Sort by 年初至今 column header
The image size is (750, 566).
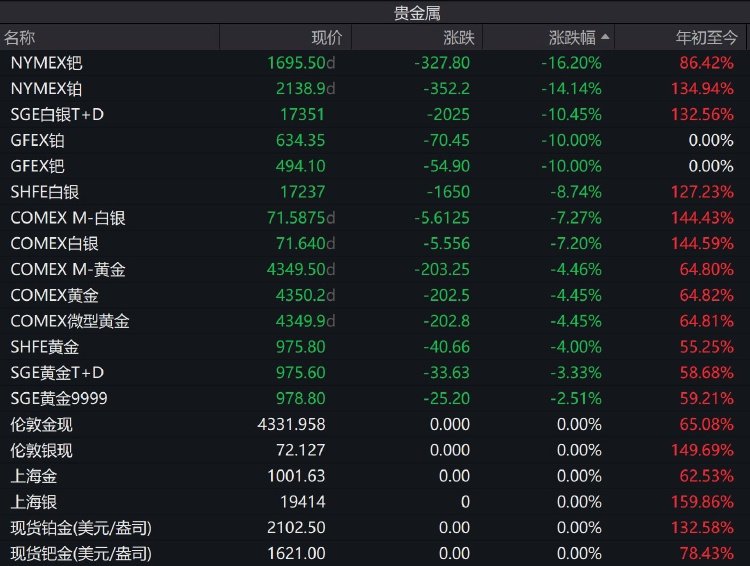707,38
